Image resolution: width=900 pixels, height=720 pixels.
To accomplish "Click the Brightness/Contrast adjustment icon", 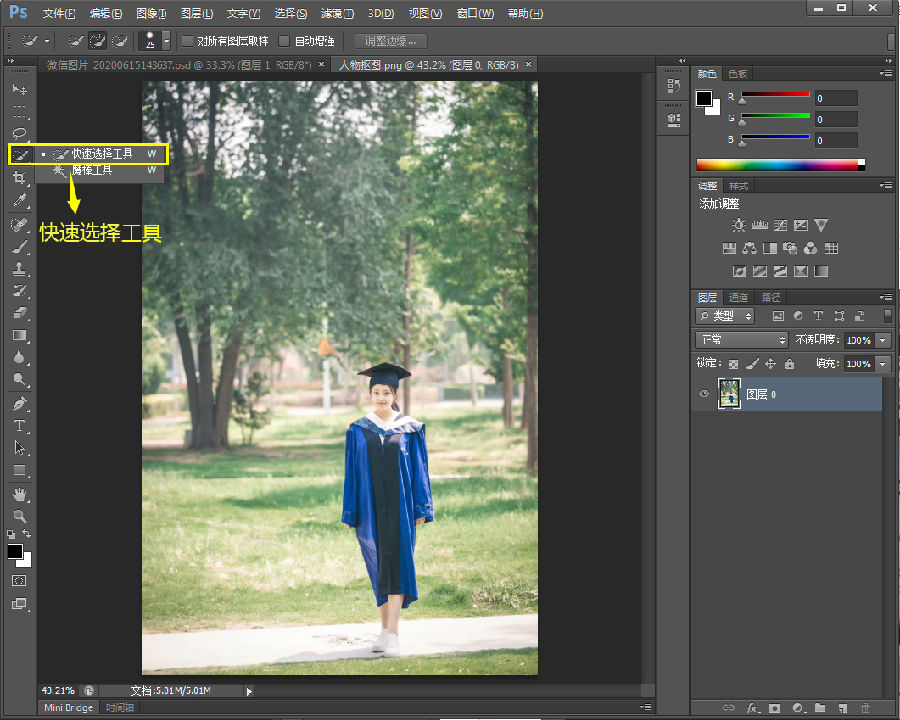I will (x=738, y=226).
